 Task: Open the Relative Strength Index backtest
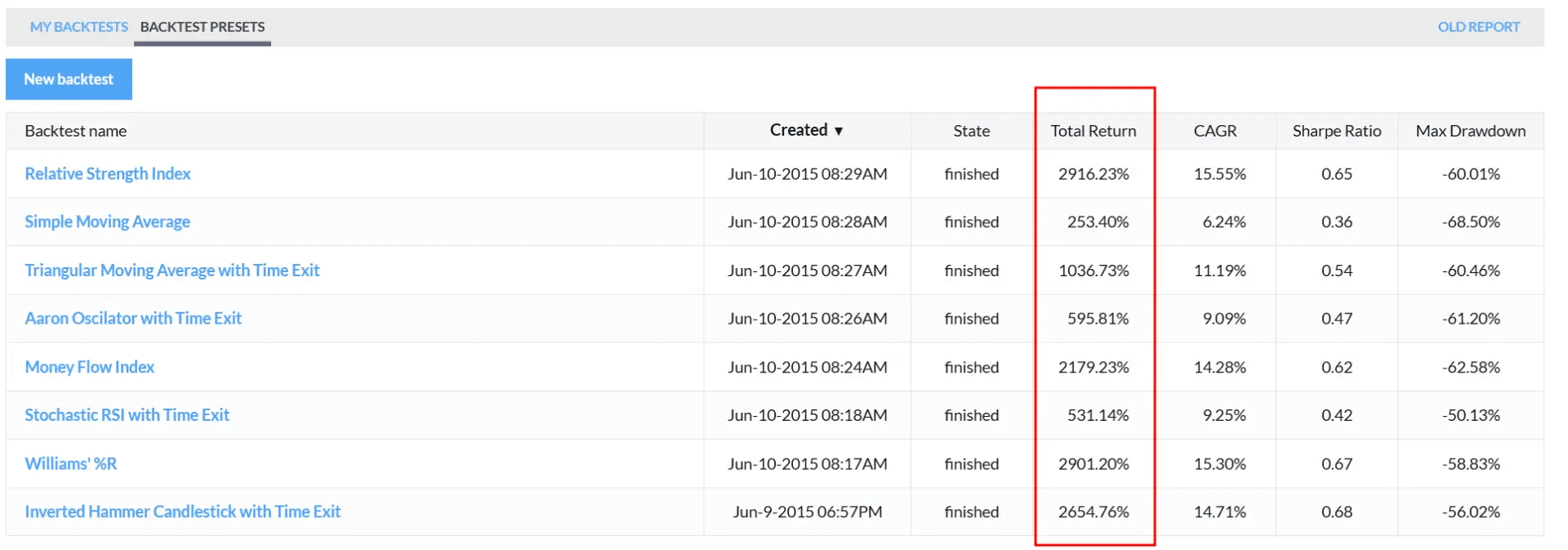pos(108,174)
